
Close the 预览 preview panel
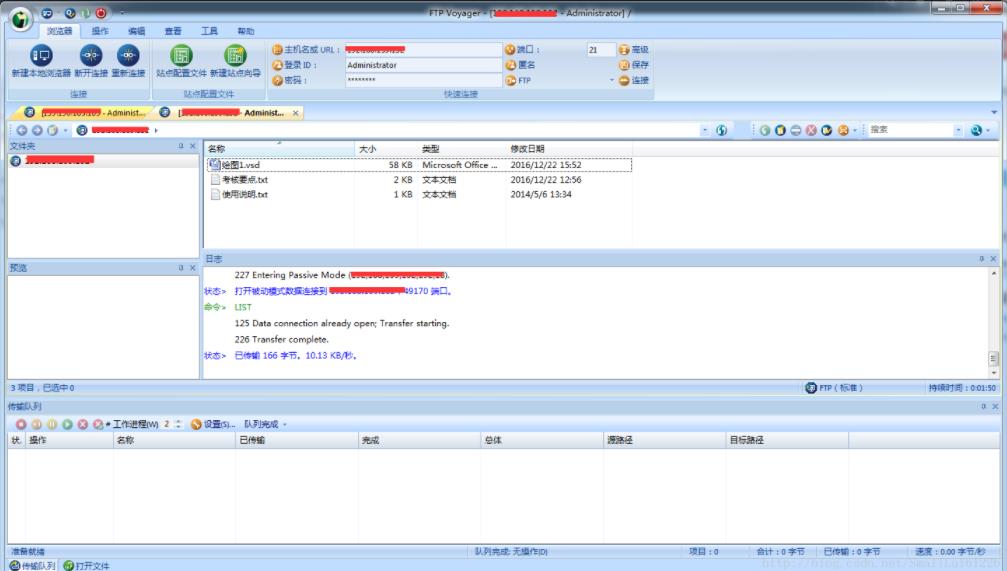tap(192, 268)
